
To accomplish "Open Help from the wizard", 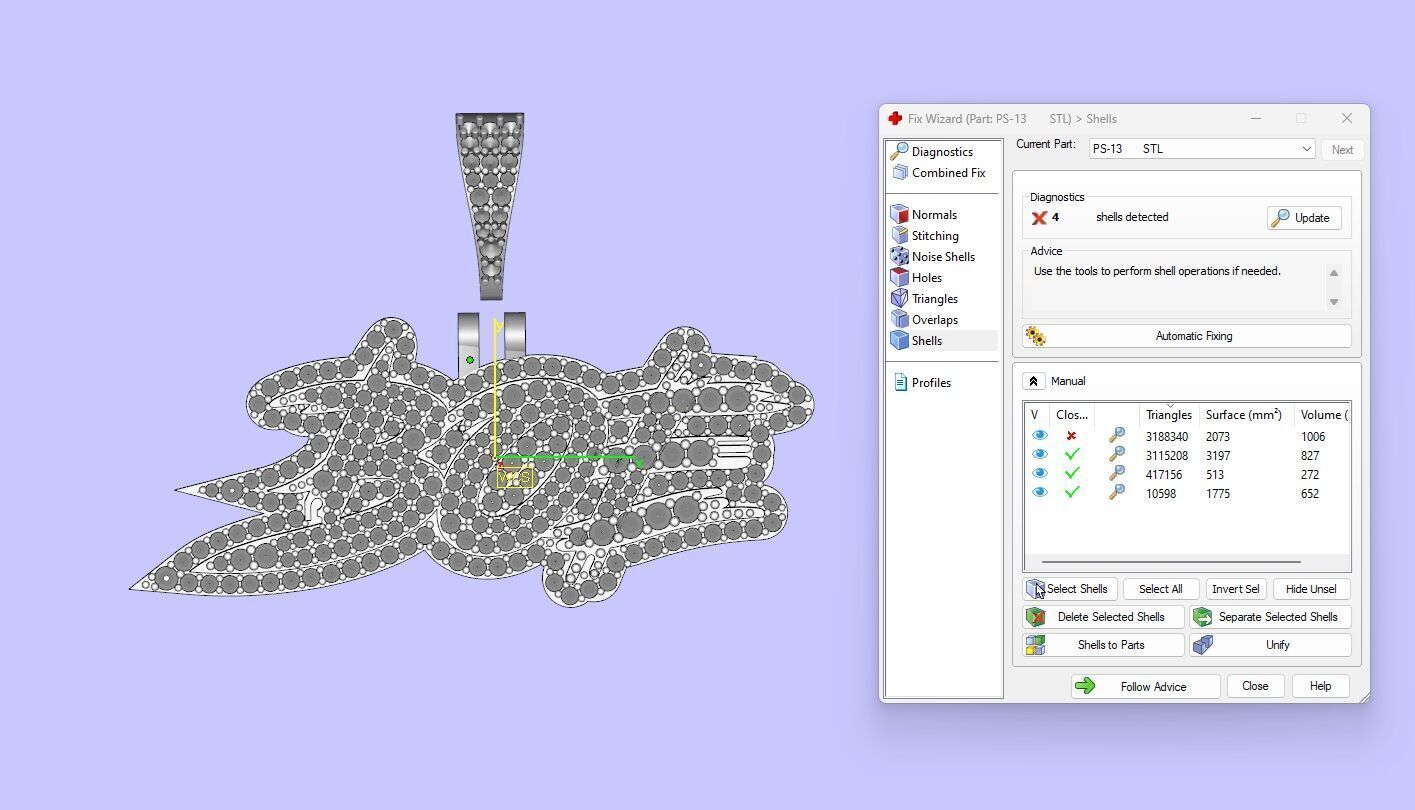I will (1320, 686).
